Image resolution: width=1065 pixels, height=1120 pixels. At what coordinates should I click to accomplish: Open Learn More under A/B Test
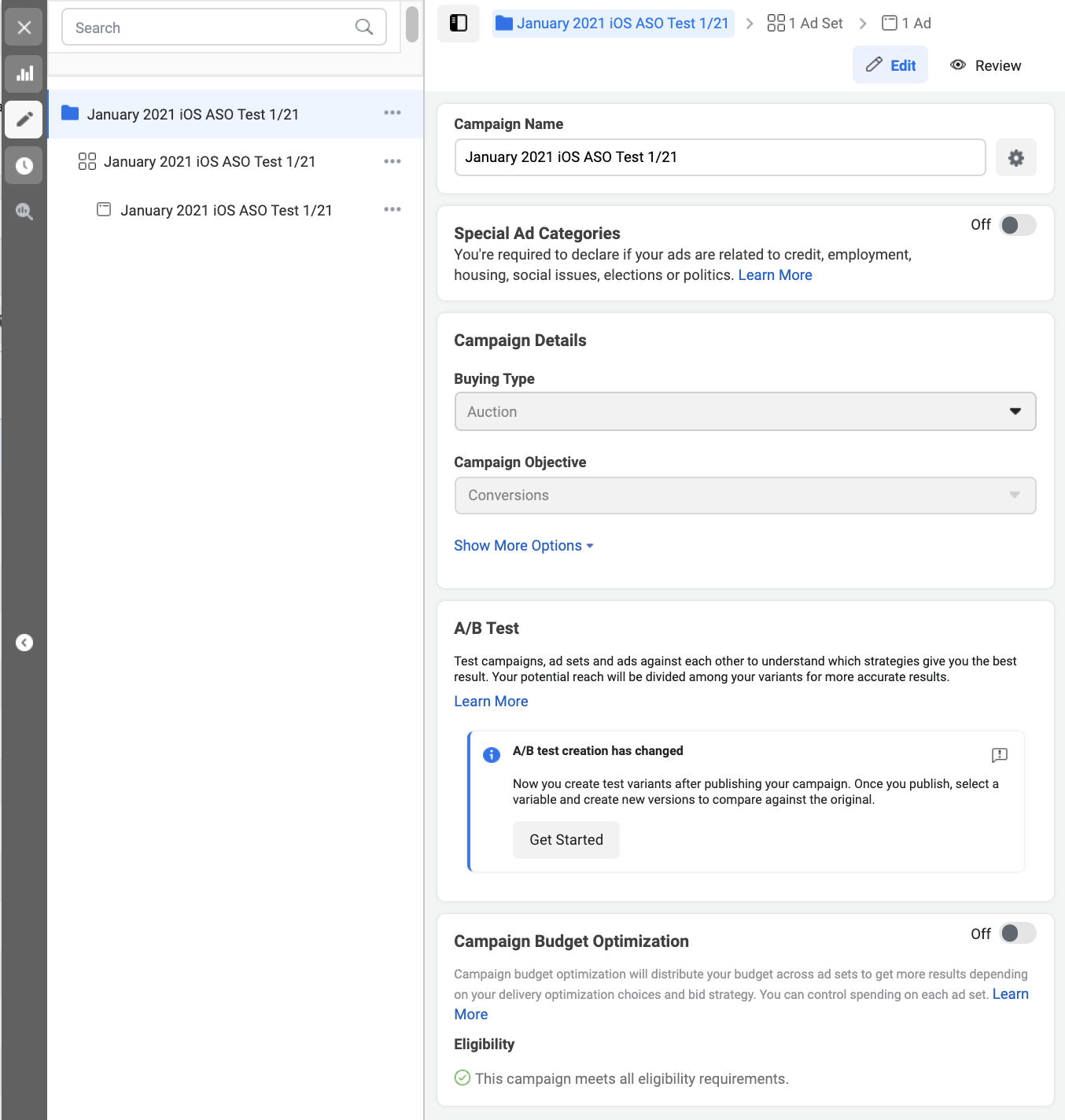[x=491, y=702]
